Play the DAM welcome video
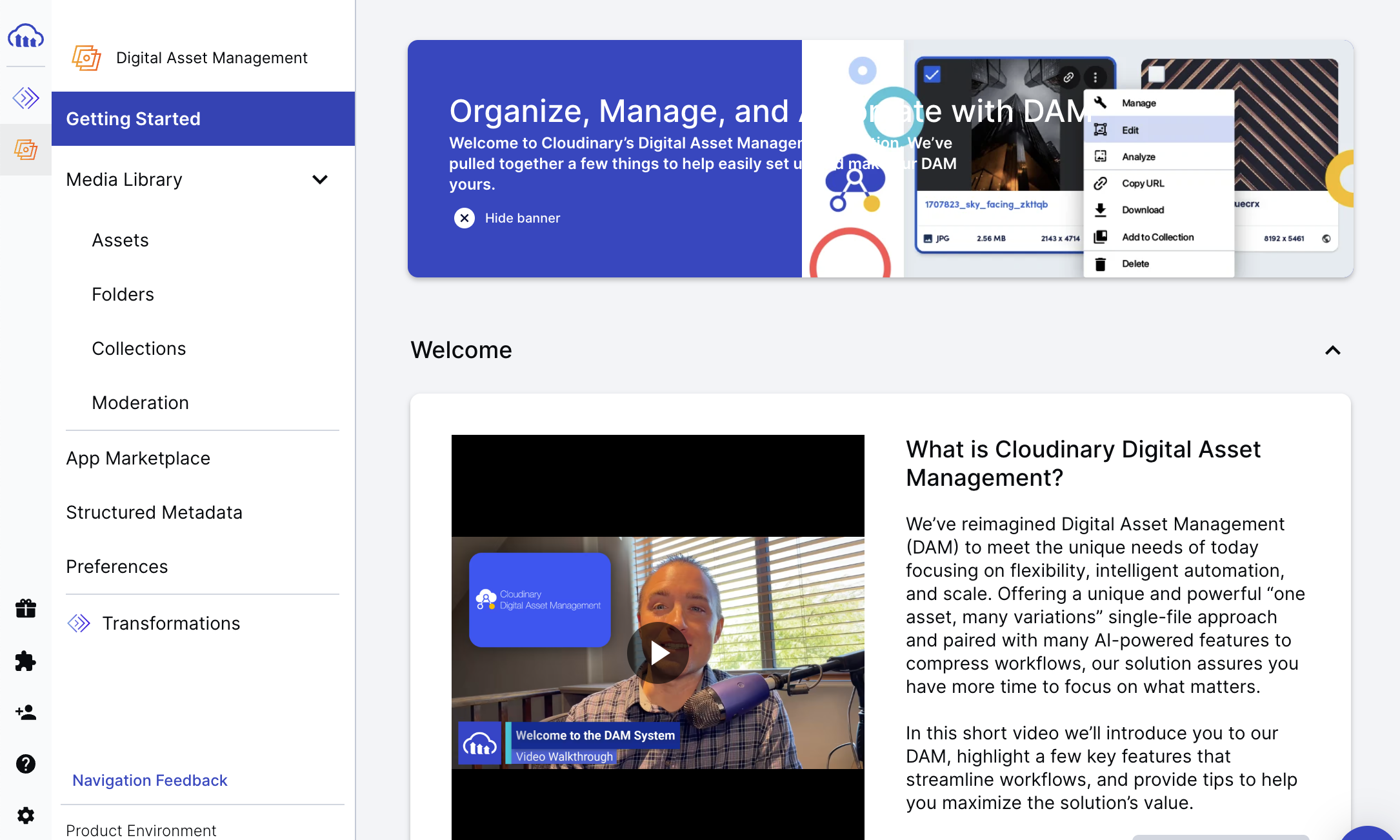 [658, 653]
